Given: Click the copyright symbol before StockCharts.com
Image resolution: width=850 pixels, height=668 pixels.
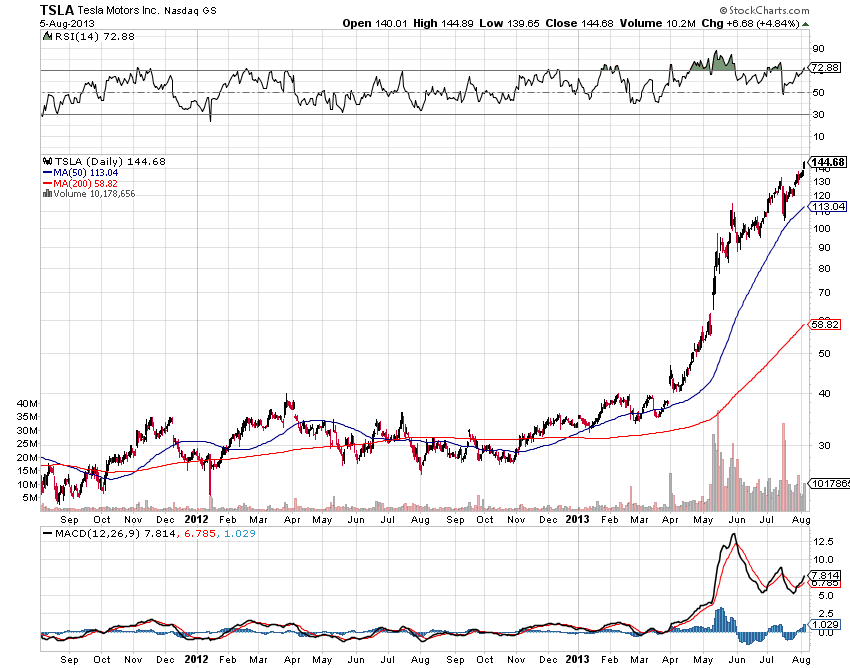Looking at the screenshot, I should click(724, 10).
